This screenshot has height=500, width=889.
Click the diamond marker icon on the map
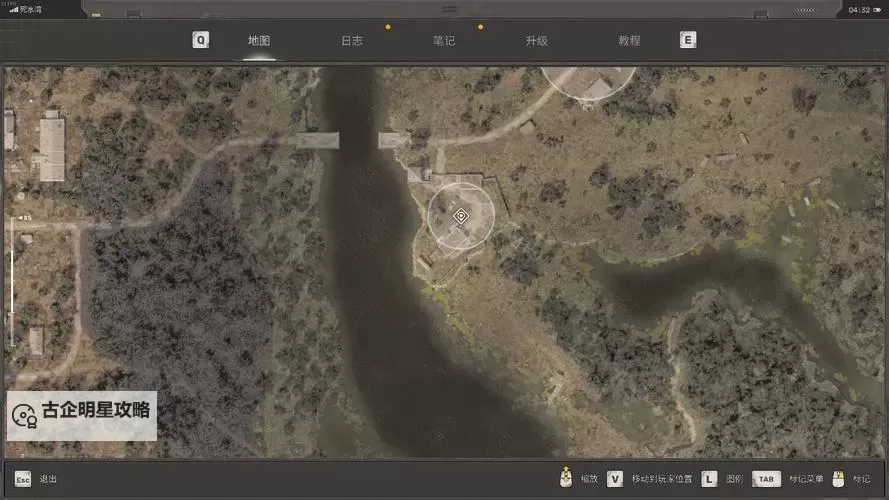(x=461, y=216)
